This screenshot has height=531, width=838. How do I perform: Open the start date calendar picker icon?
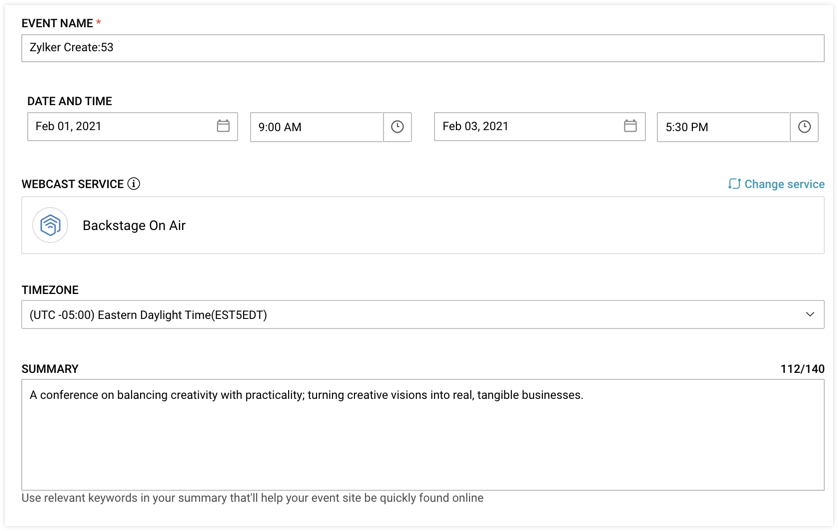[223, 126]
